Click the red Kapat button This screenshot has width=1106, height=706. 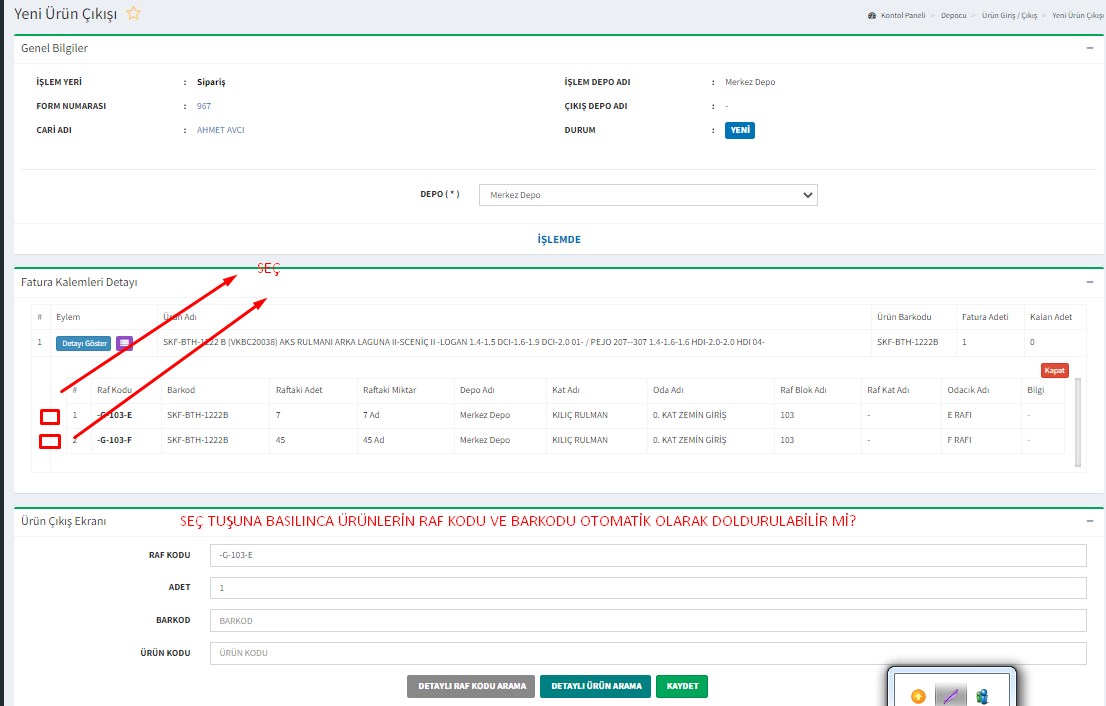(x=1054, y=370)
